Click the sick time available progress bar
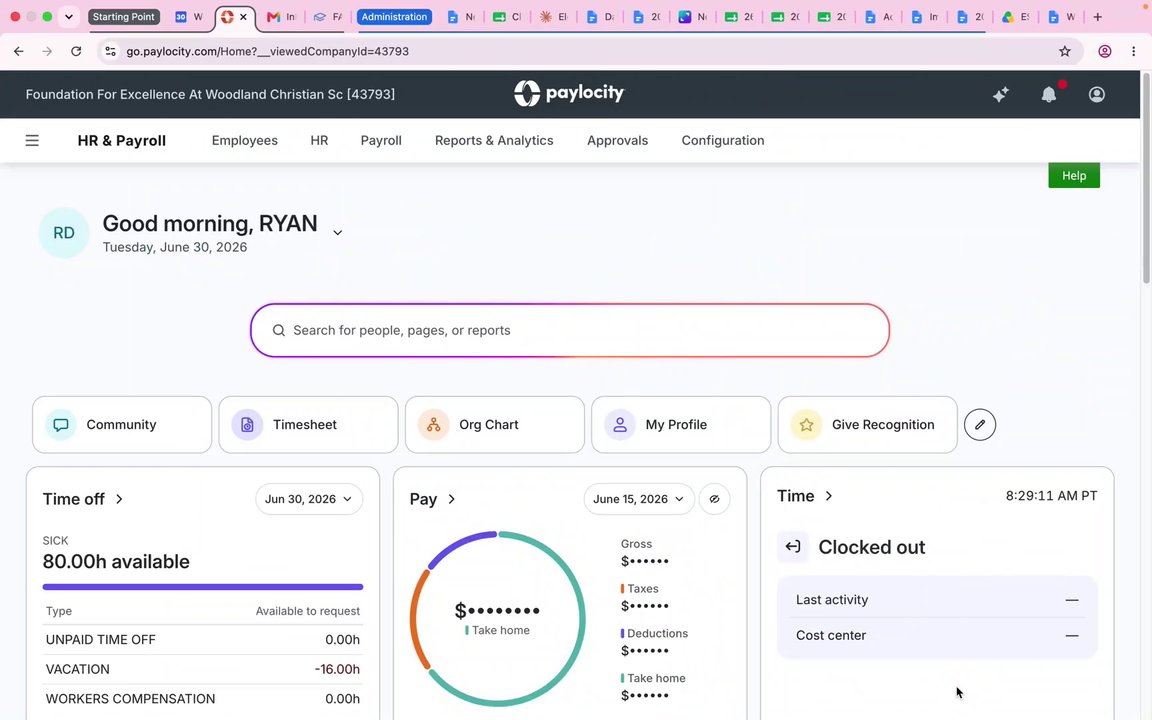 coord(203,587)
